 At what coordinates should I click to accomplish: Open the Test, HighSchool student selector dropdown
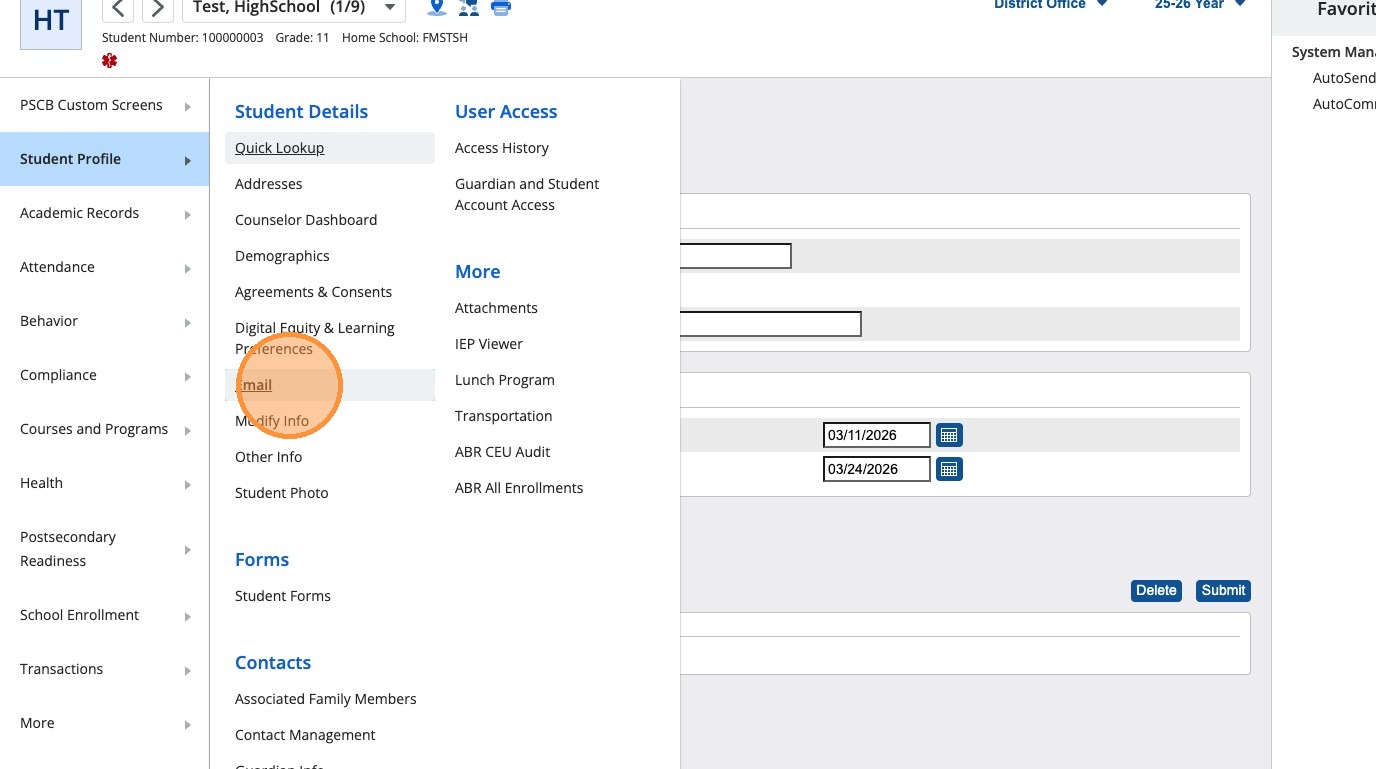294,9
